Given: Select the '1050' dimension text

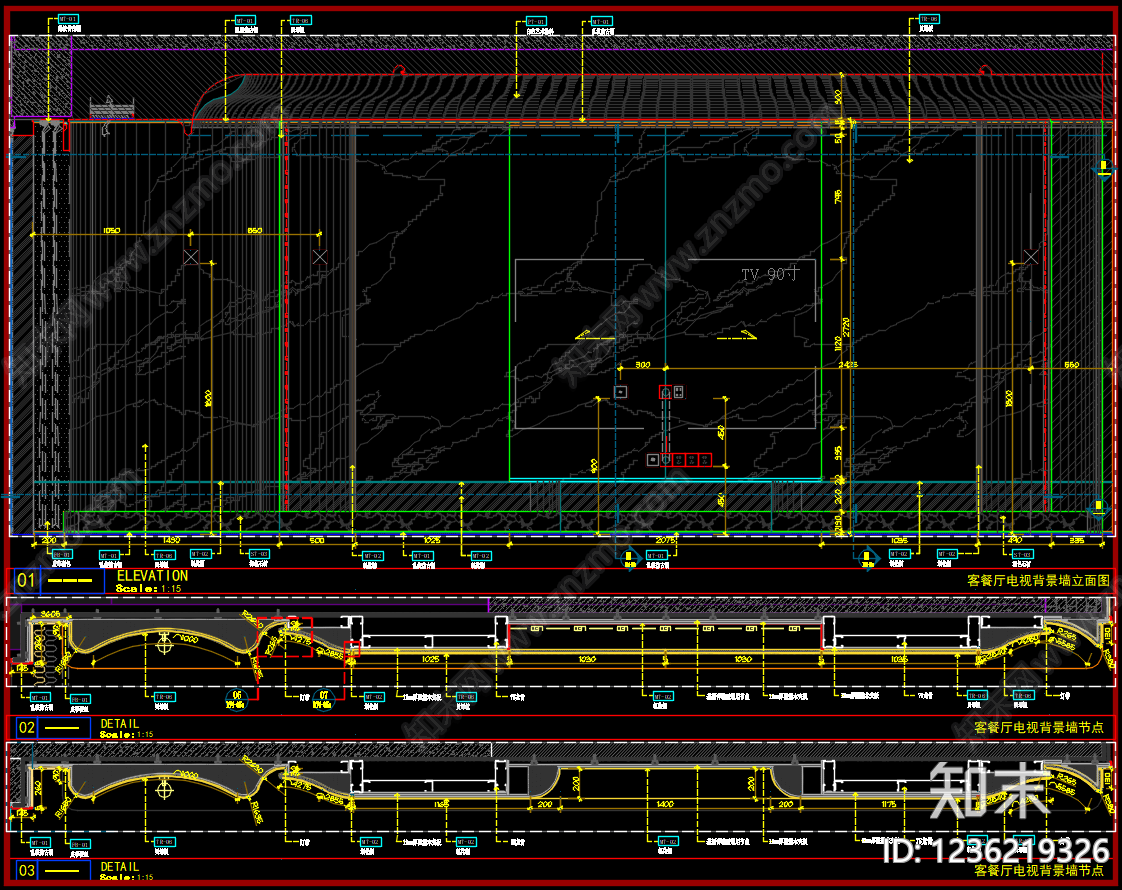Looking at the screenshot, I should (x=112, y=230).
